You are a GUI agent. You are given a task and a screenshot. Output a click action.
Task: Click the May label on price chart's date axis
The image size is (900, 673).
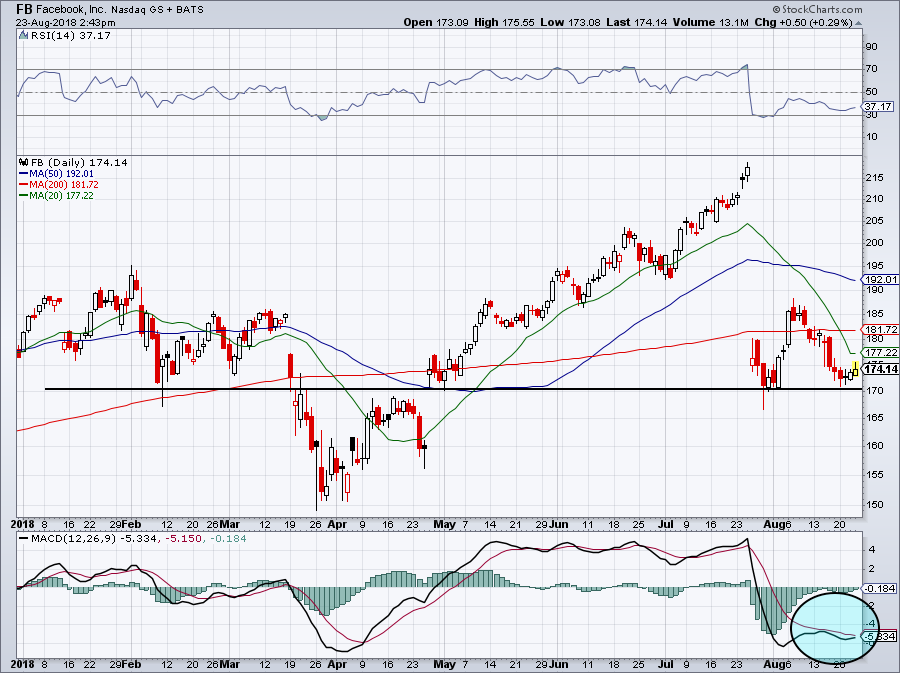(x=444, y=524)
